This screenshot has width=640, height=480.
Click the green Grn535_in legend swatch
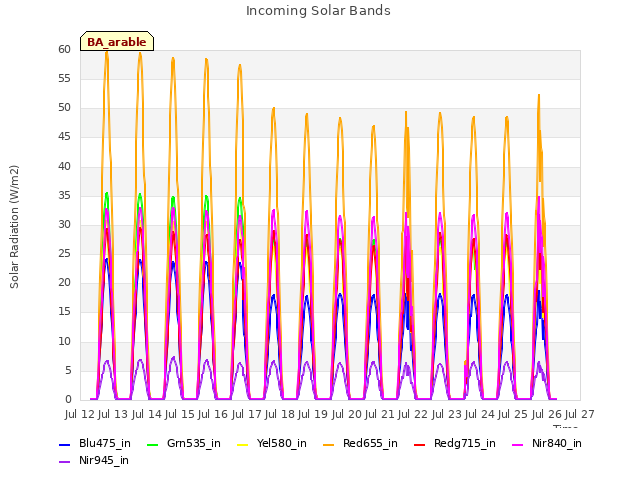[152, 445]
